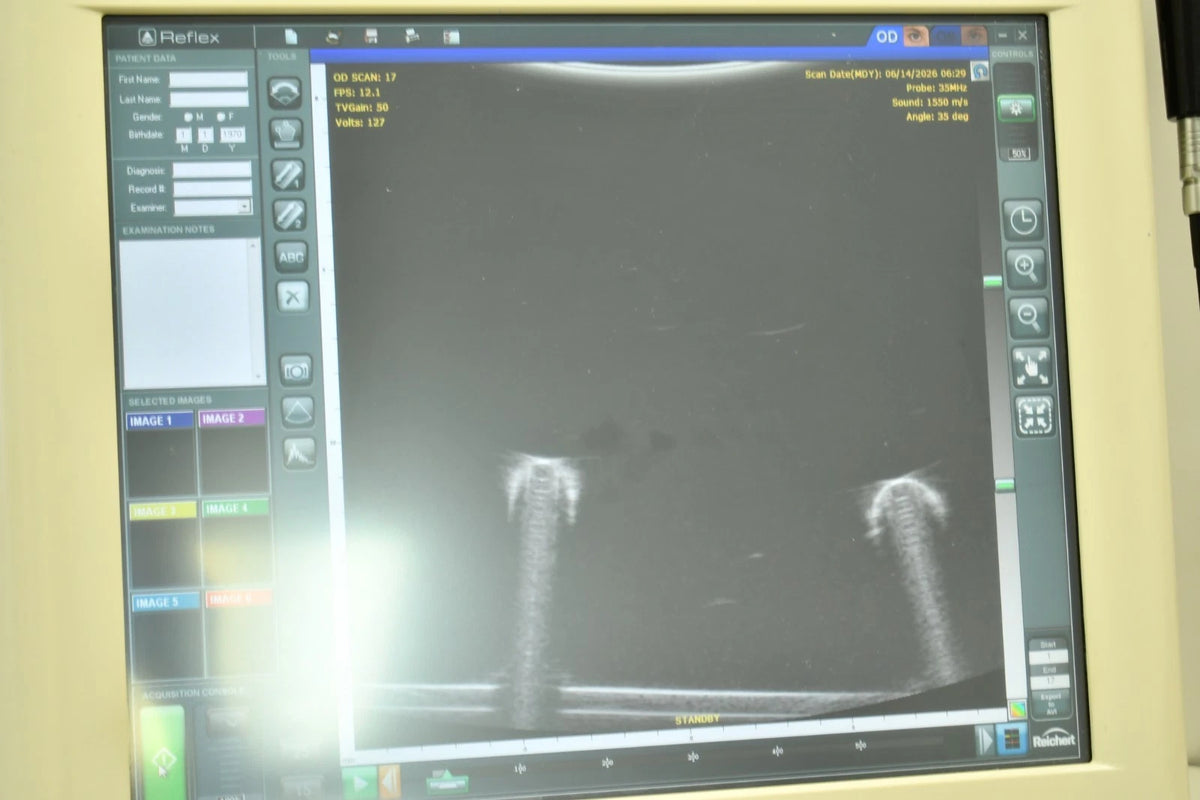This screenshot has height=800, width=1200.
Task: Click the orange step back button
Action: tap(390, 783)
